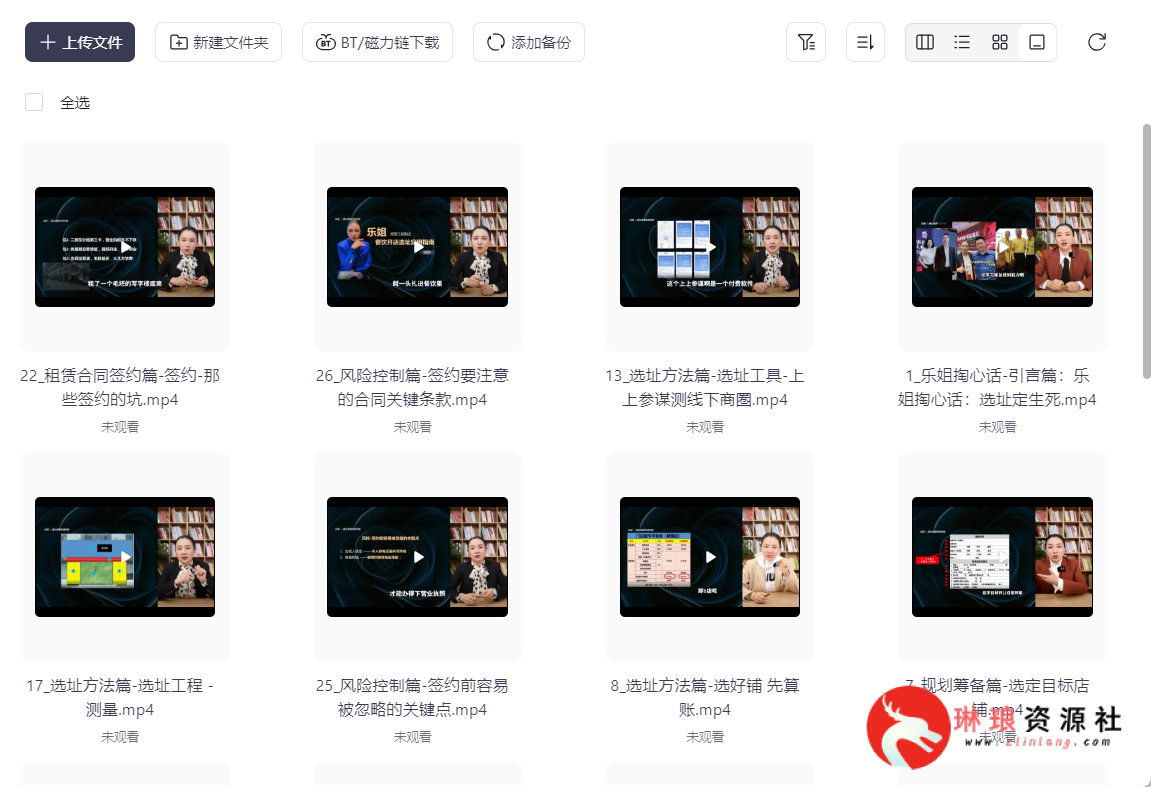1151x787 pixels.
Task: Click 未观看 status under 8_选址方法篇
Action: click(x=705, y=737)
